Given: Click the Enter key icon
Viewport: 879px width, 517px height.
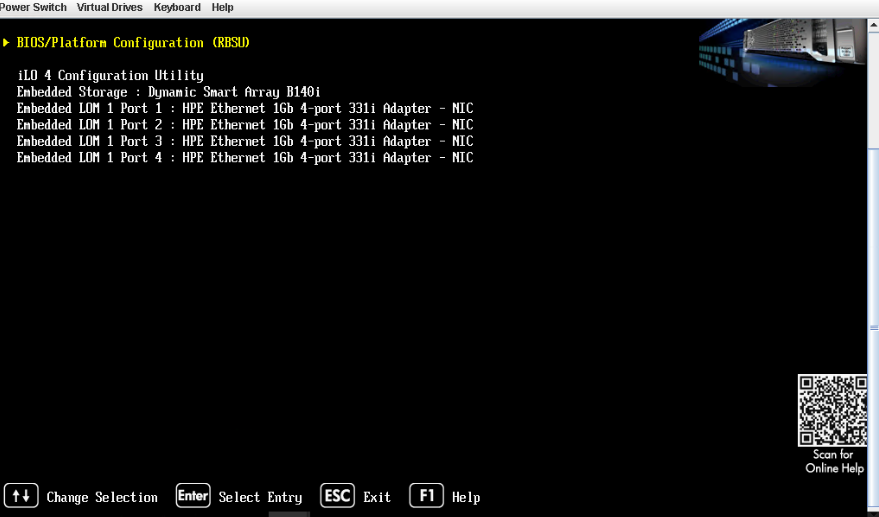Looking at the screenshot, I should point(193,496).
